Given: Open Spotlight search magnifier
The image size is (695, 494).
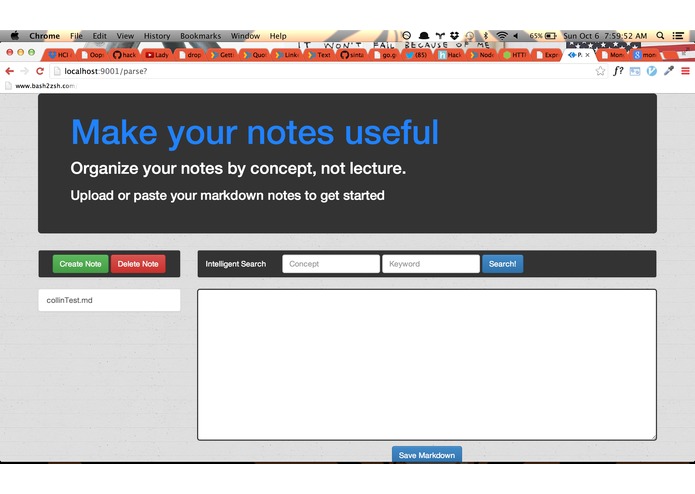Looking at the screenshot, I should (x=660, y=35).
